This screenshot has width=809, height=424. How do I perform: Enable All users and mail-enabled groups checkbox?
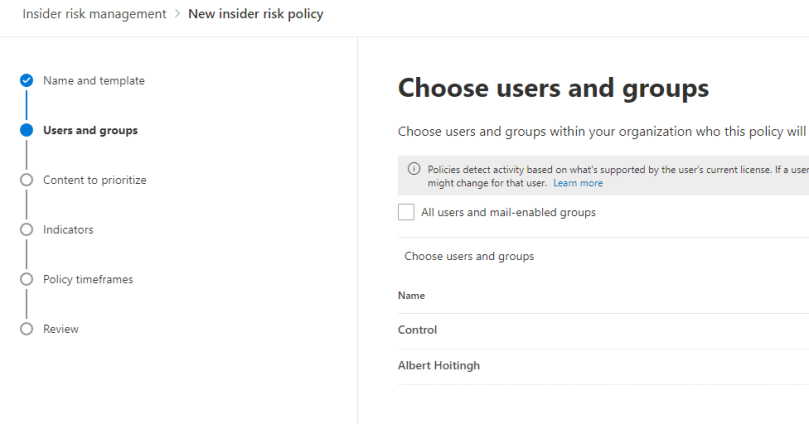[406, 212]
